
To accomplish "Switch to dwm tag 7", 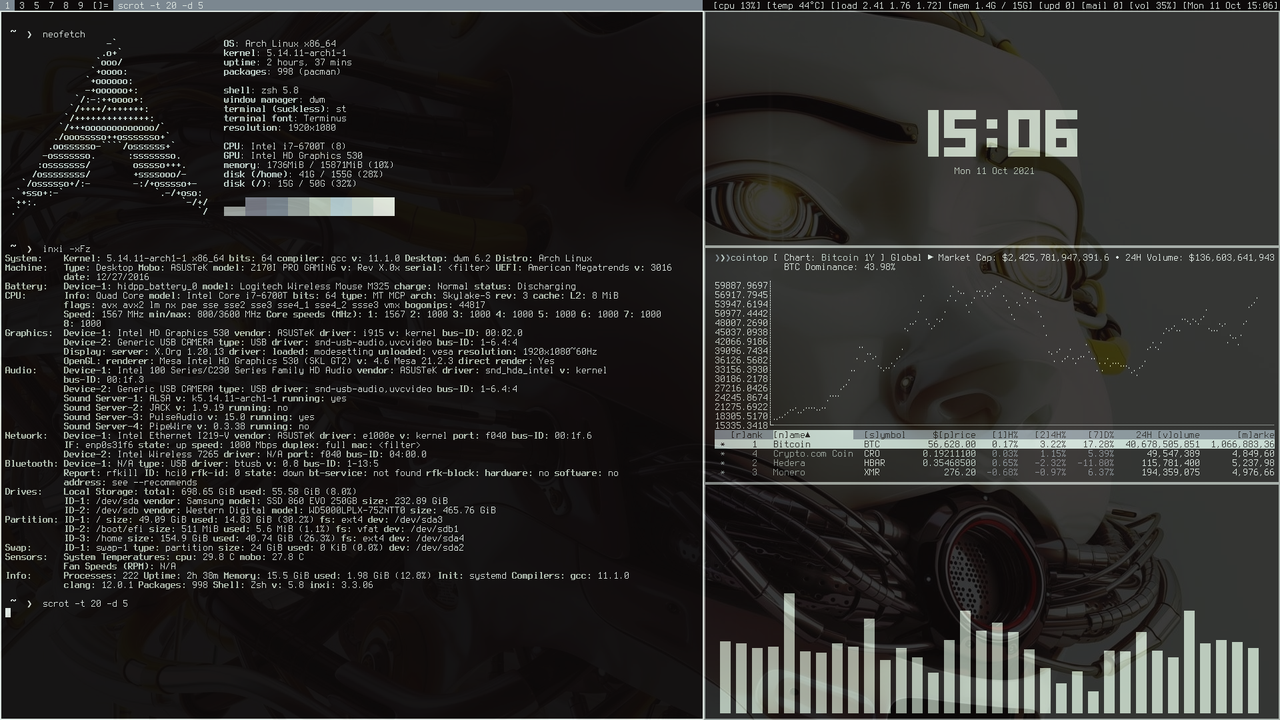I will click(51, 6).
